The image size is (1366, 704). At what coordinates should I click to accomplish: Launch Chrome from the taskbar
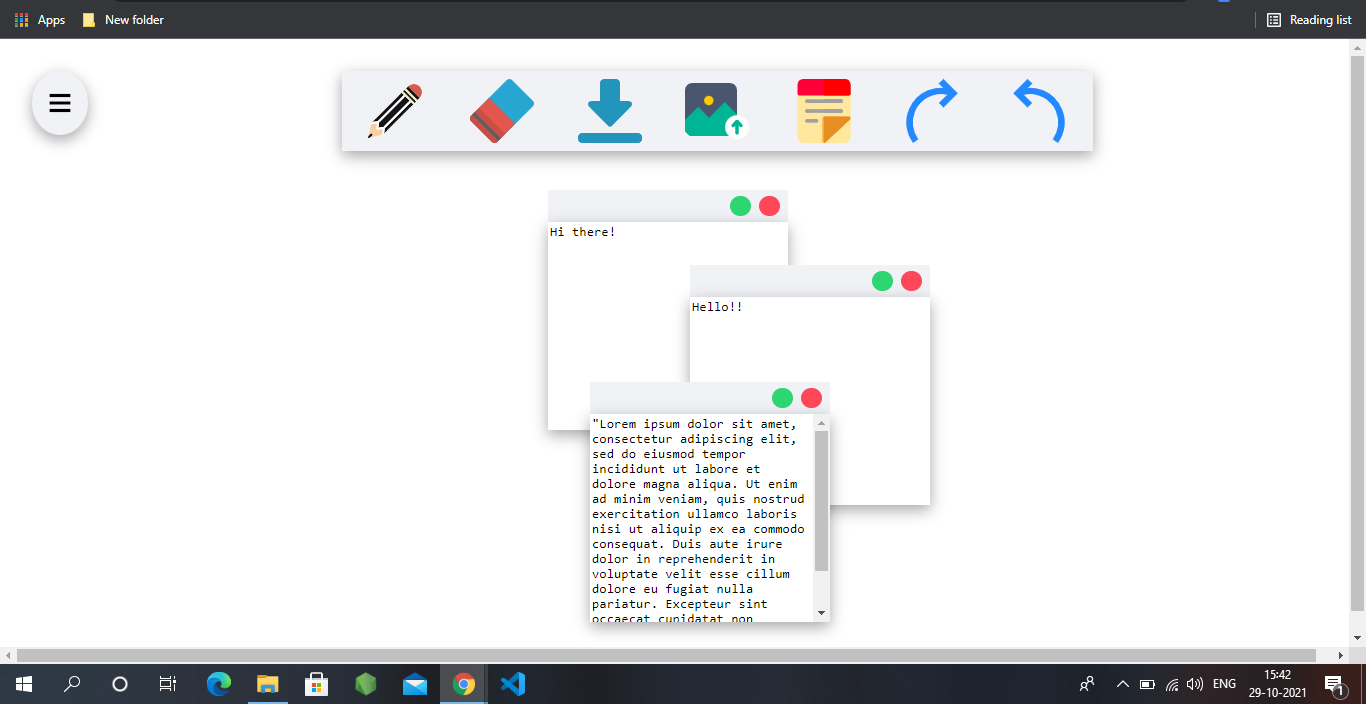pyautogui.click(x=463, y=684)
